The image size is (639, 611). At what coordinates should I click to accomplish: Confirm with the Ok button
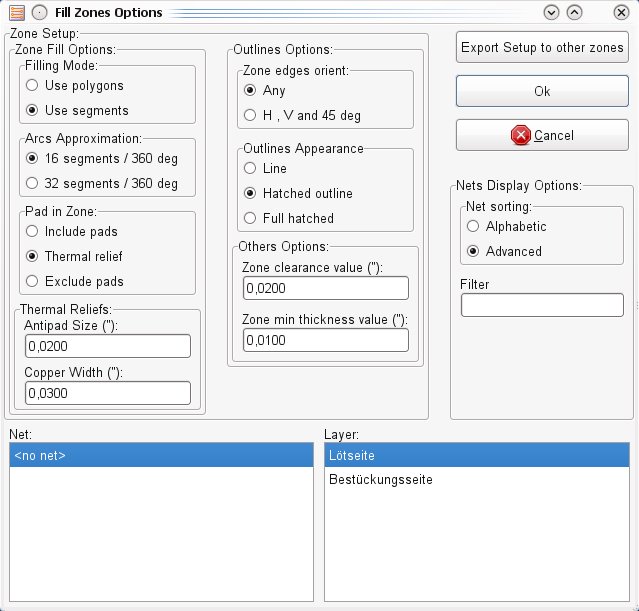coord(542,91)
